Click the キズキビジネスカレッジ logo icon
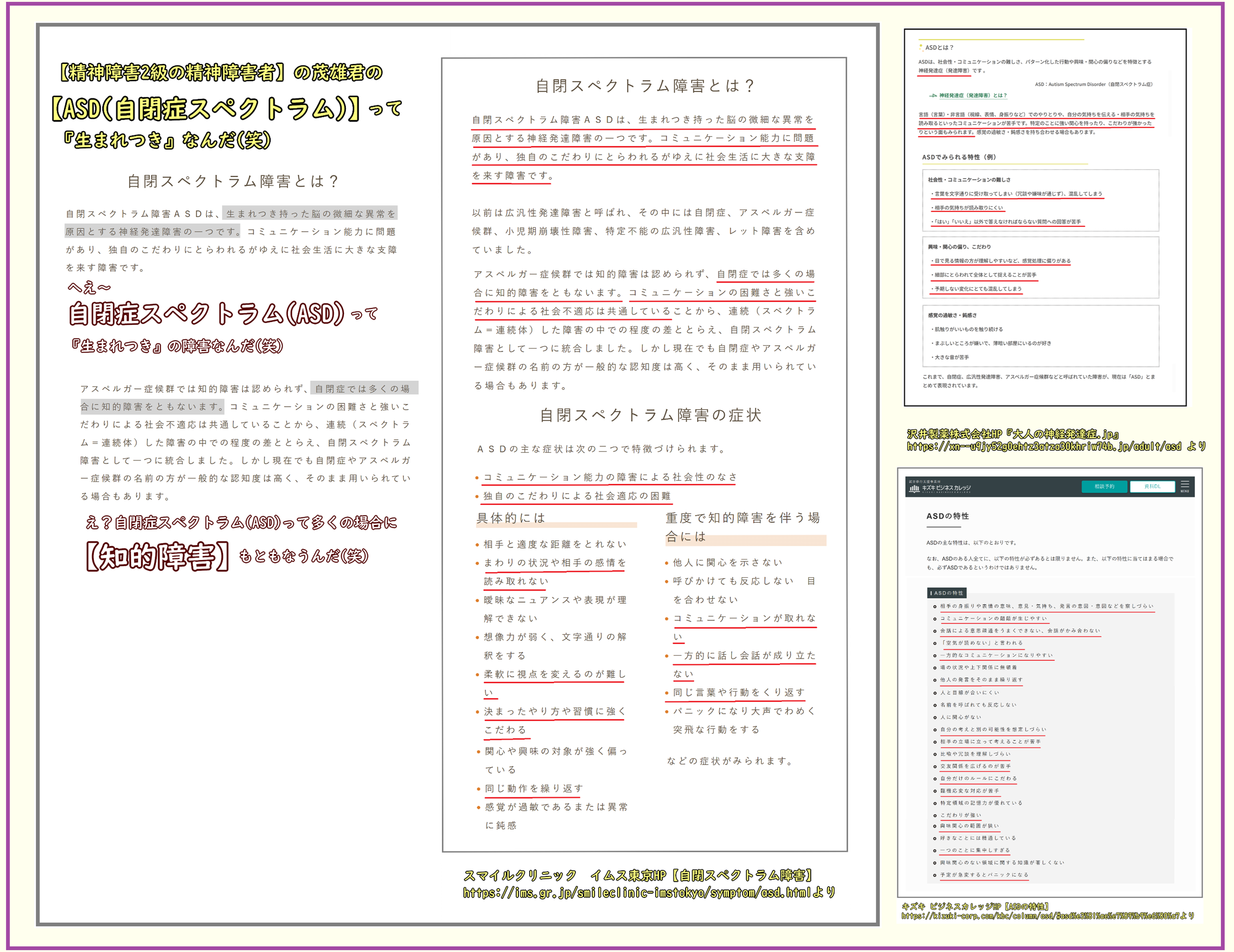 pos(914,488)
